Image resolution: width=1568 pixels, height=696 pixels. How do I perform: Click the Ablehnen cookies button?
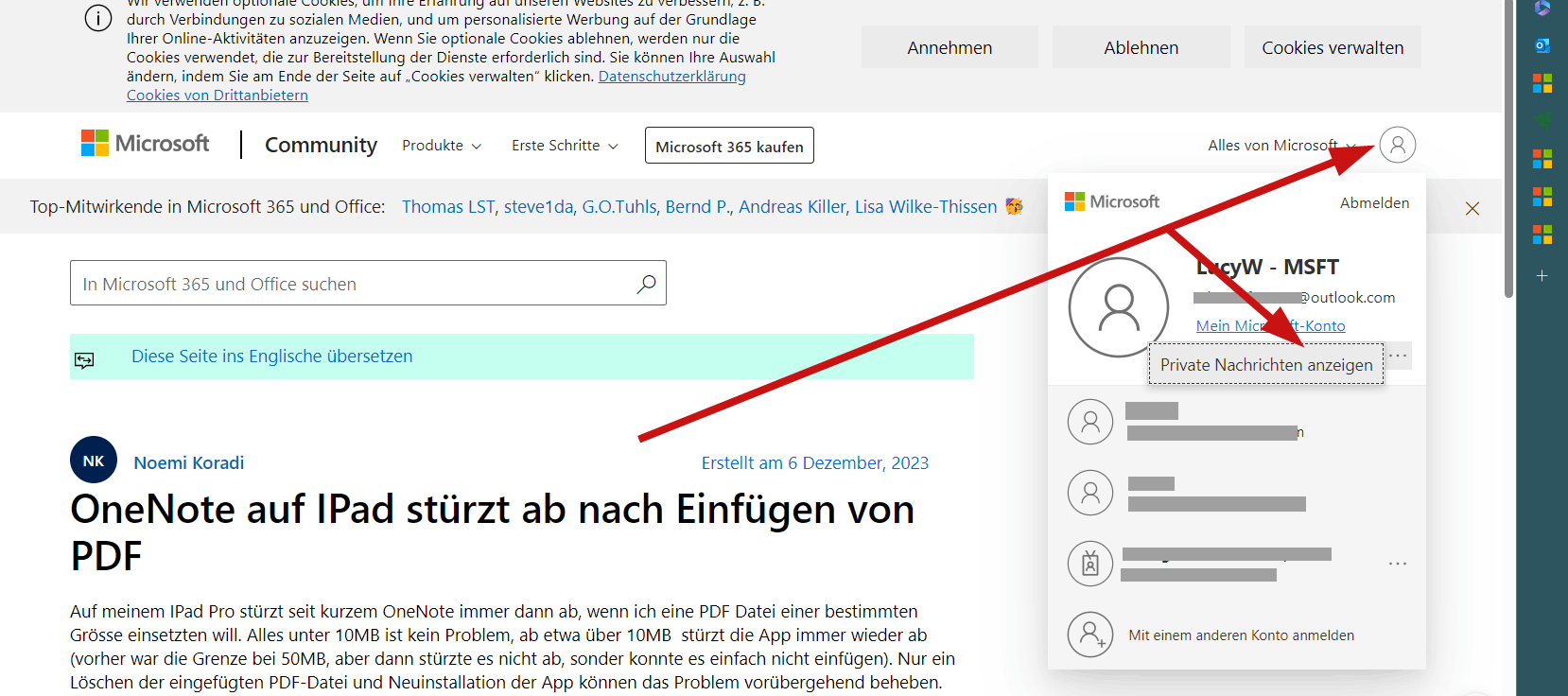(x=1141, y=47)
